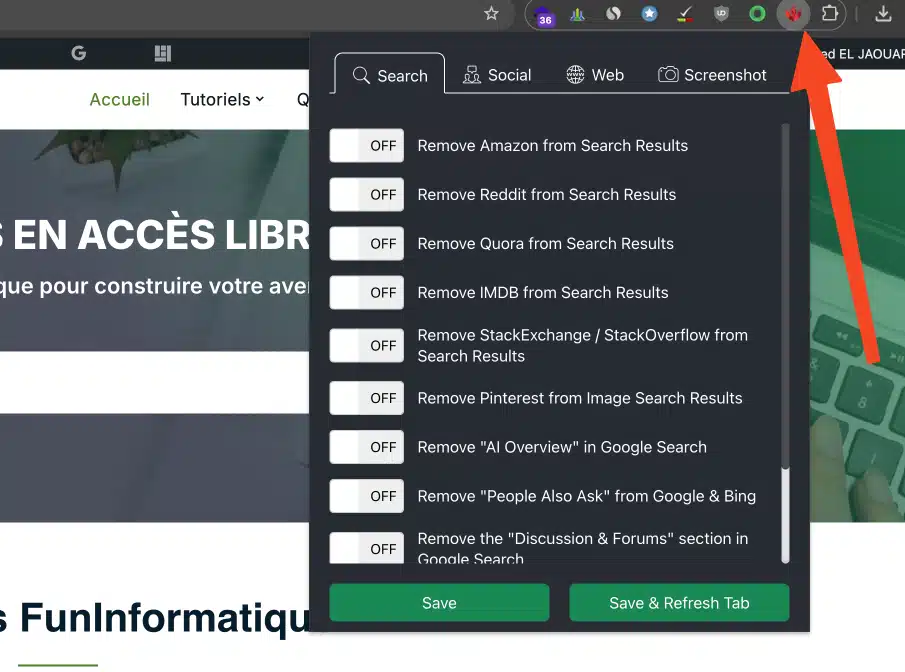
Task: Click the purple extension icon with 36 badge
Action: [x=545, y=15]
